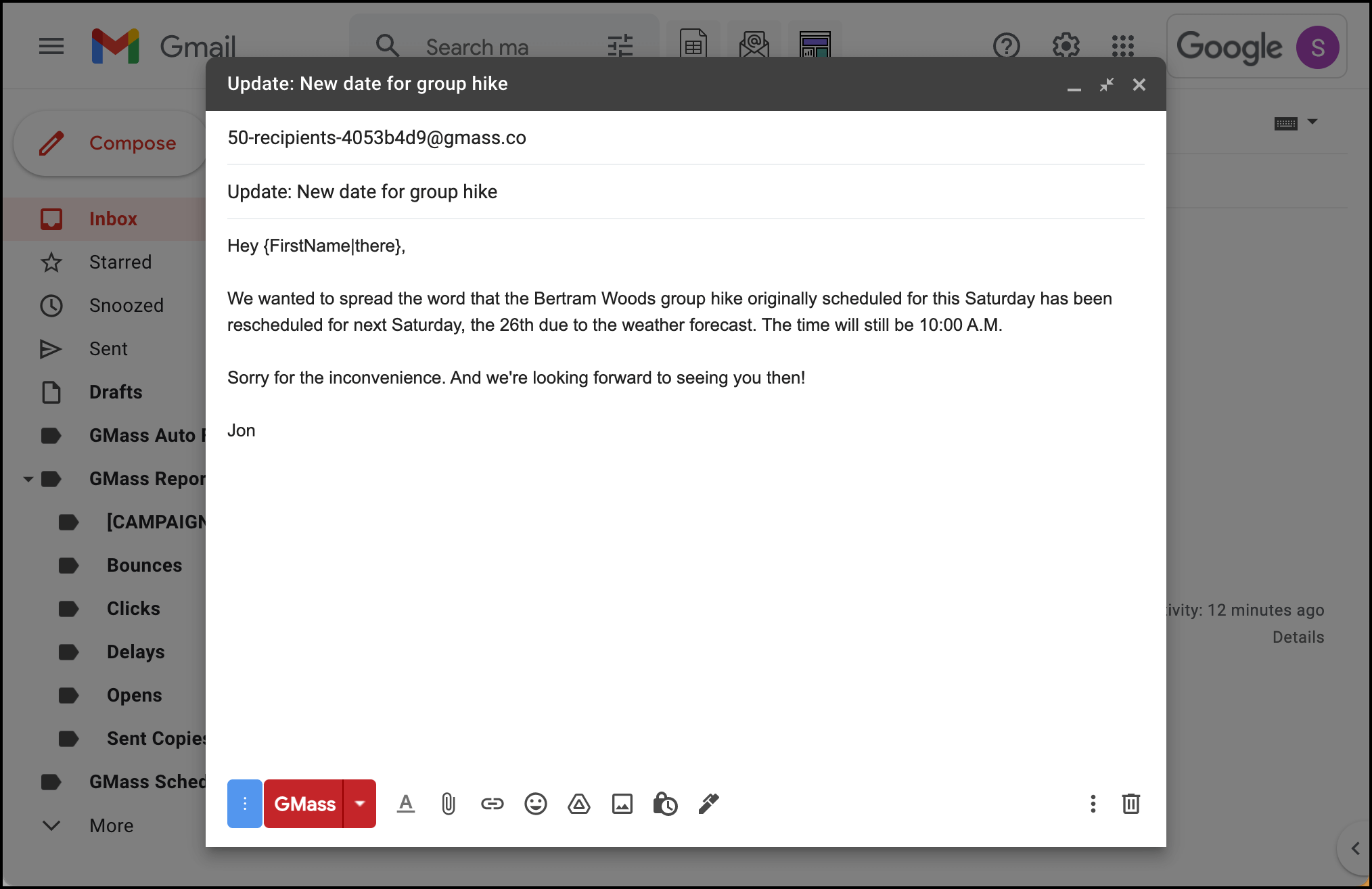1372x889 pixels.
Task: Open GMass campaign reports dashboard icon
Action: click(815, 45)
